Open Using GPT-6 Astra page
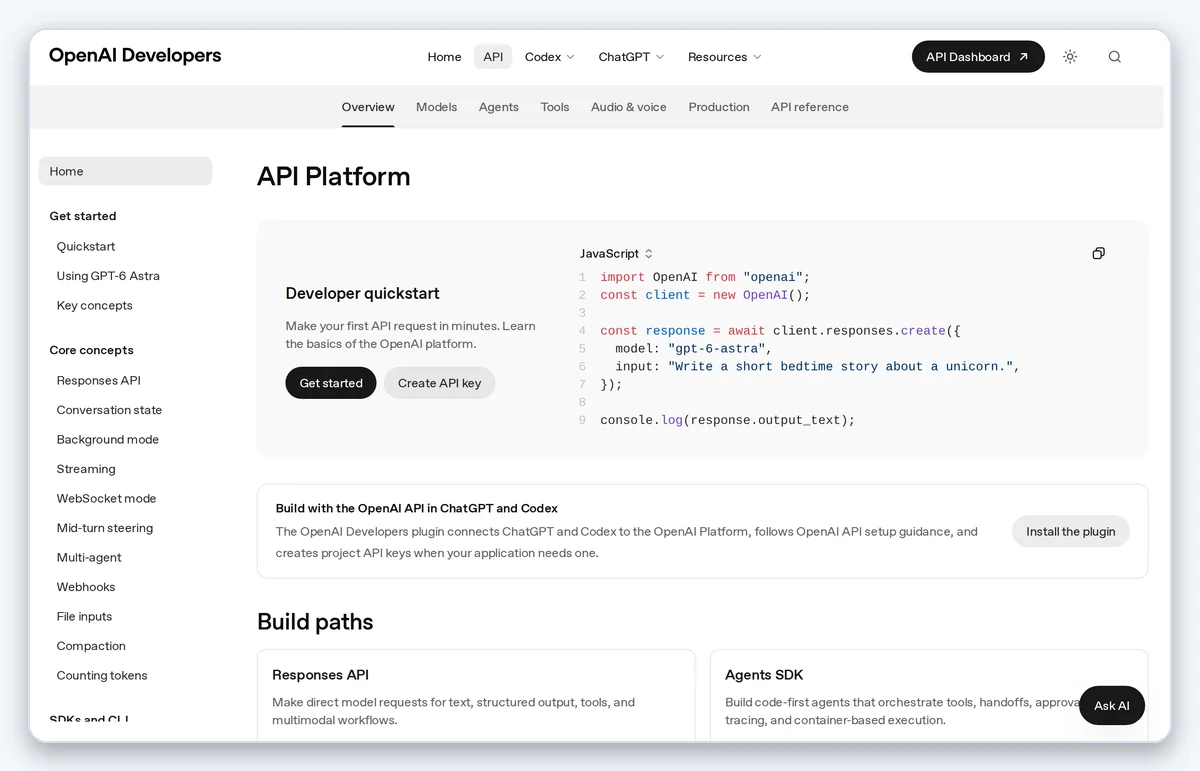Viewport: 1200px width, 771px height. coord(108,276)
